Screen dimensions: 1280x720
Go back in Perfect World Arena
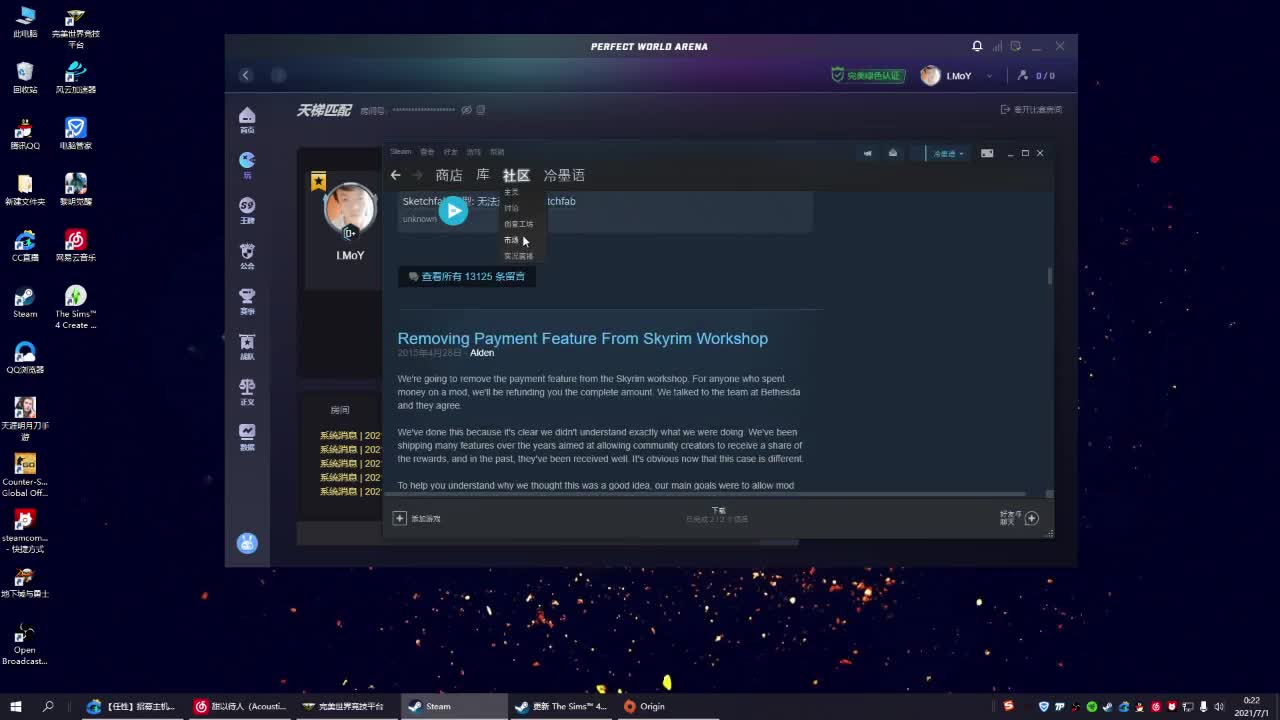click(x=246, y=75)
